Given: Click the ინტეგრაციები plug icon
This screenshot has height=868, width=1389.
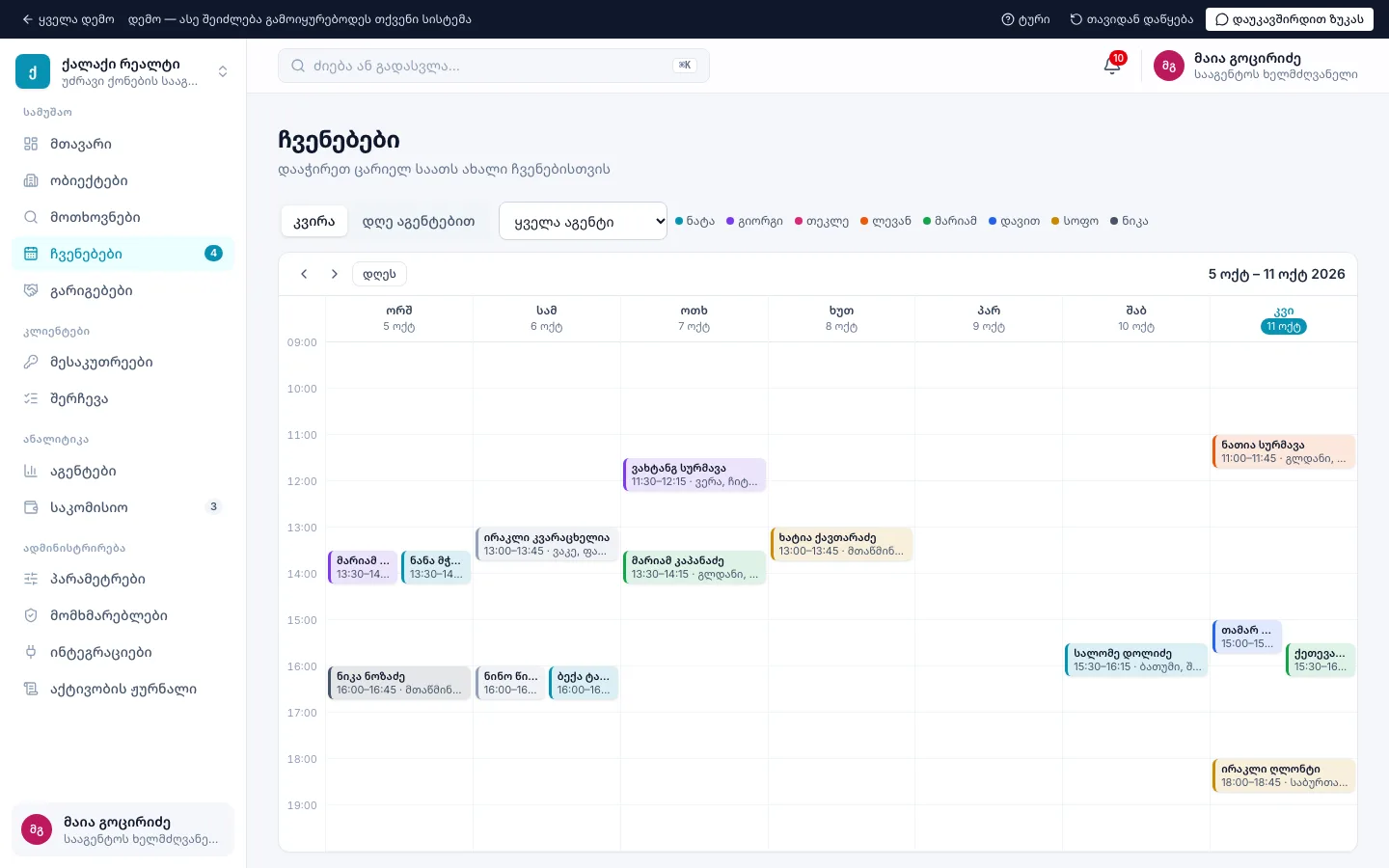Looking at the screenshot, I should pos(31,652).
